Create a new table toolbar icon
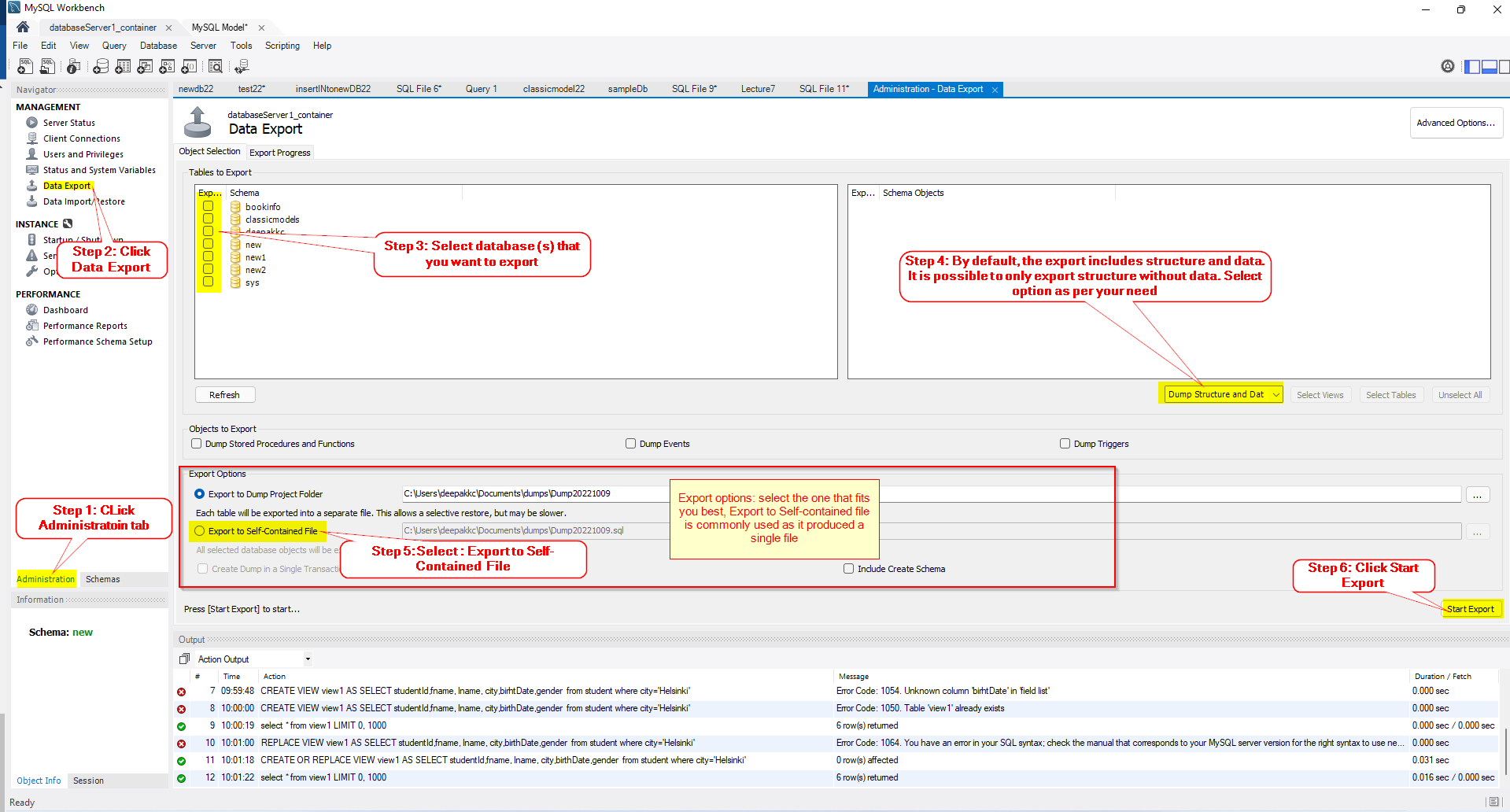 pos(123,67)
